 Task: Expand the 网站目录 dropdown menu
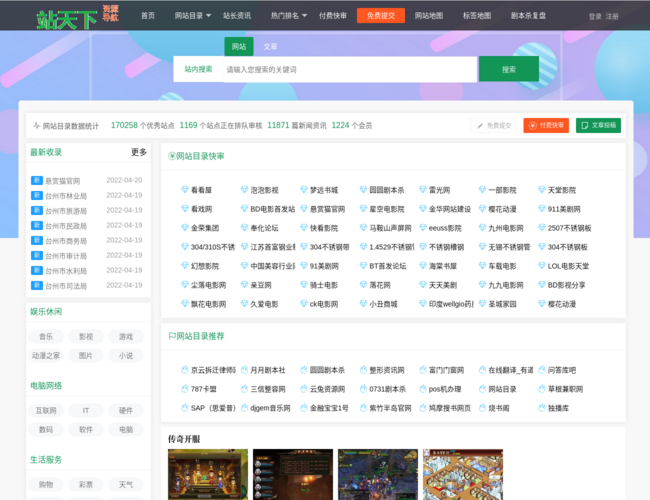(x=193, y=16)
